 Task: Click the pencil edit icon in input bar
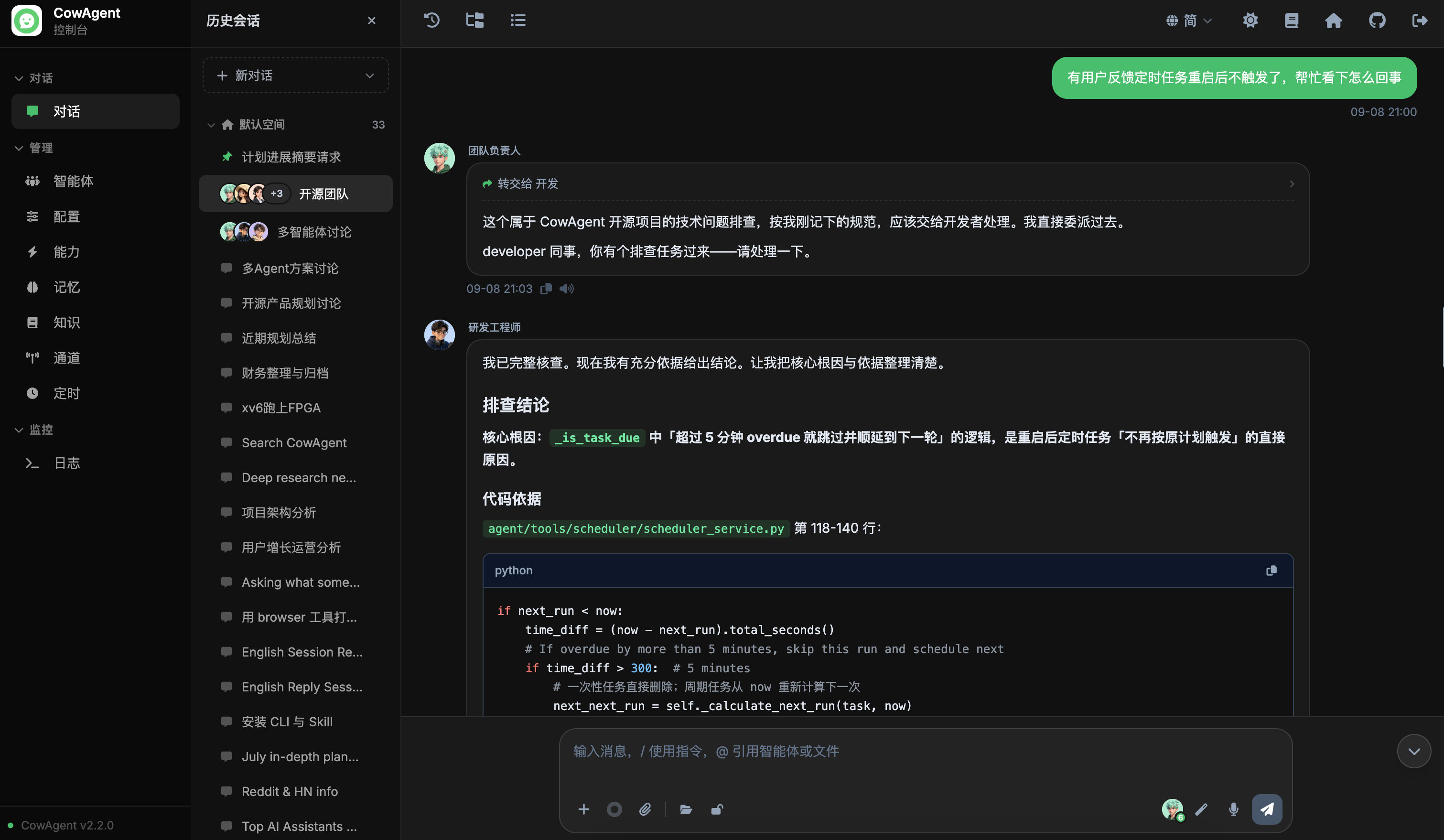tap(1202, 809)
